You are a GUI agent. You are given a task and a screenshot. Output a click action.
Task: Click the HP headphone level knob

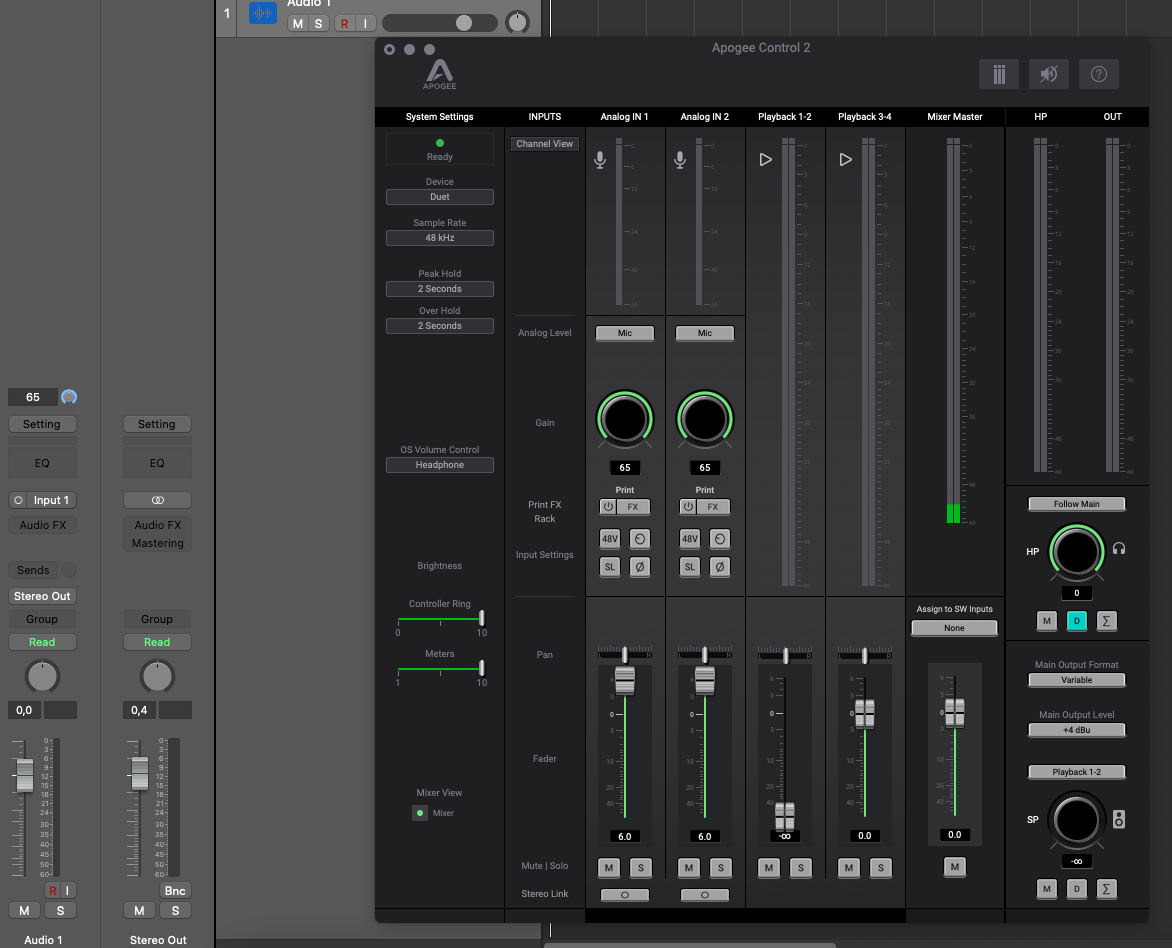click(1076, 553)
